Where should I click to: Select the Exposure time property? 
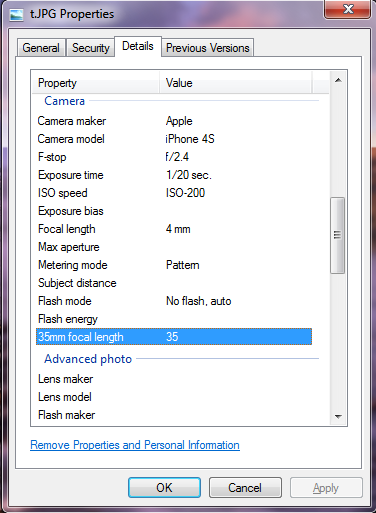pos(71,175)
